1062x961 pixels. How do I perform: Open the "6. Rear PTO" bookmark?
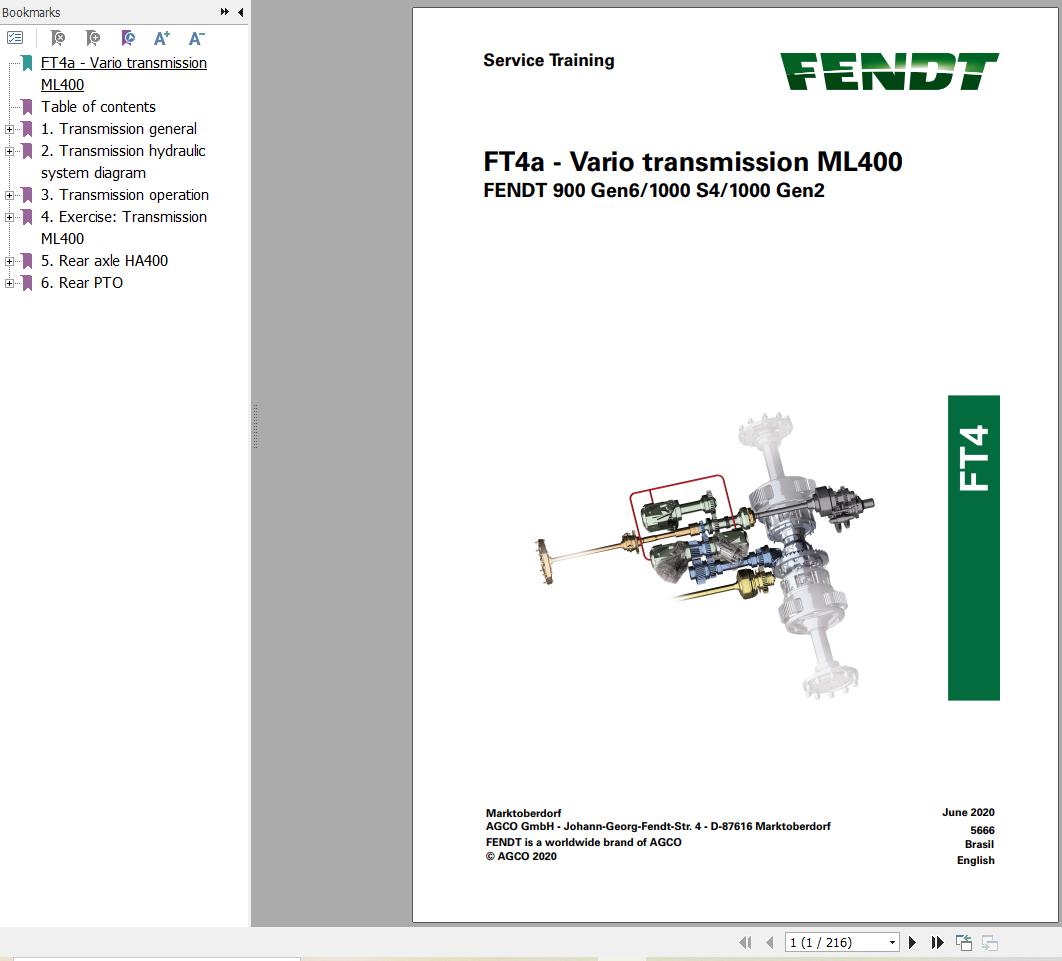(82, 283)
